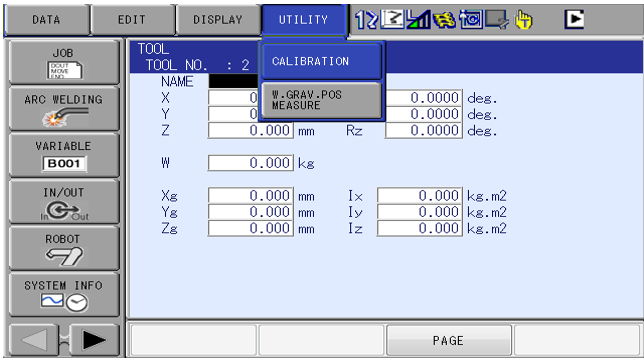The height and width of the screenshot is (360, 644).
Task: Click the yellow hand status icon
Action: 524,19
